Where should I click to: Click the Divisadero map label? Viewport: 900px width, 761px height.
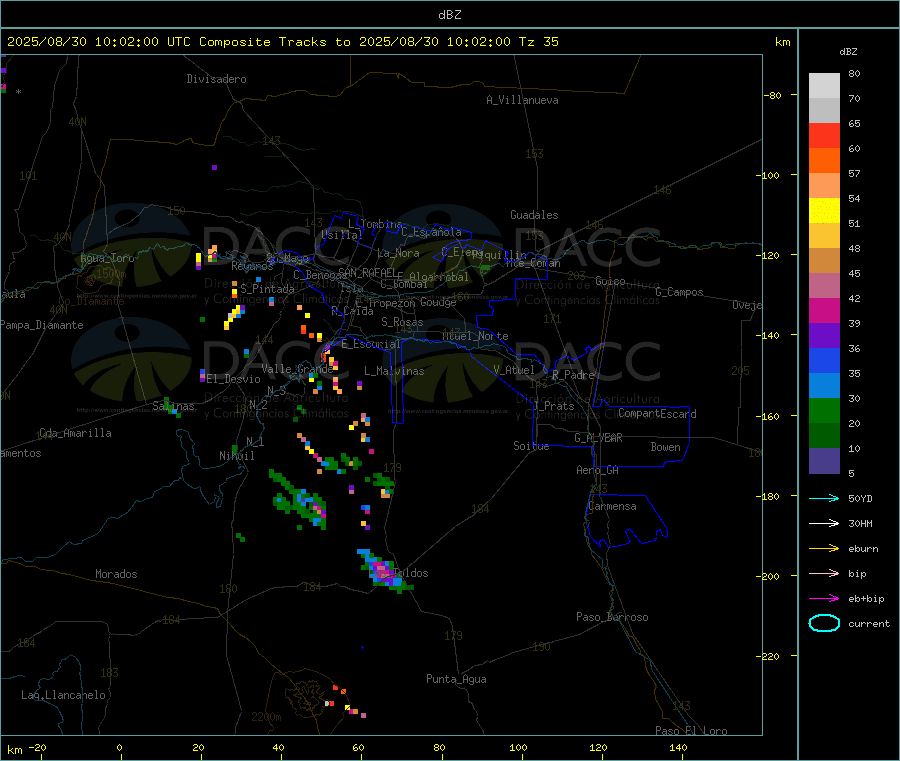216,79
